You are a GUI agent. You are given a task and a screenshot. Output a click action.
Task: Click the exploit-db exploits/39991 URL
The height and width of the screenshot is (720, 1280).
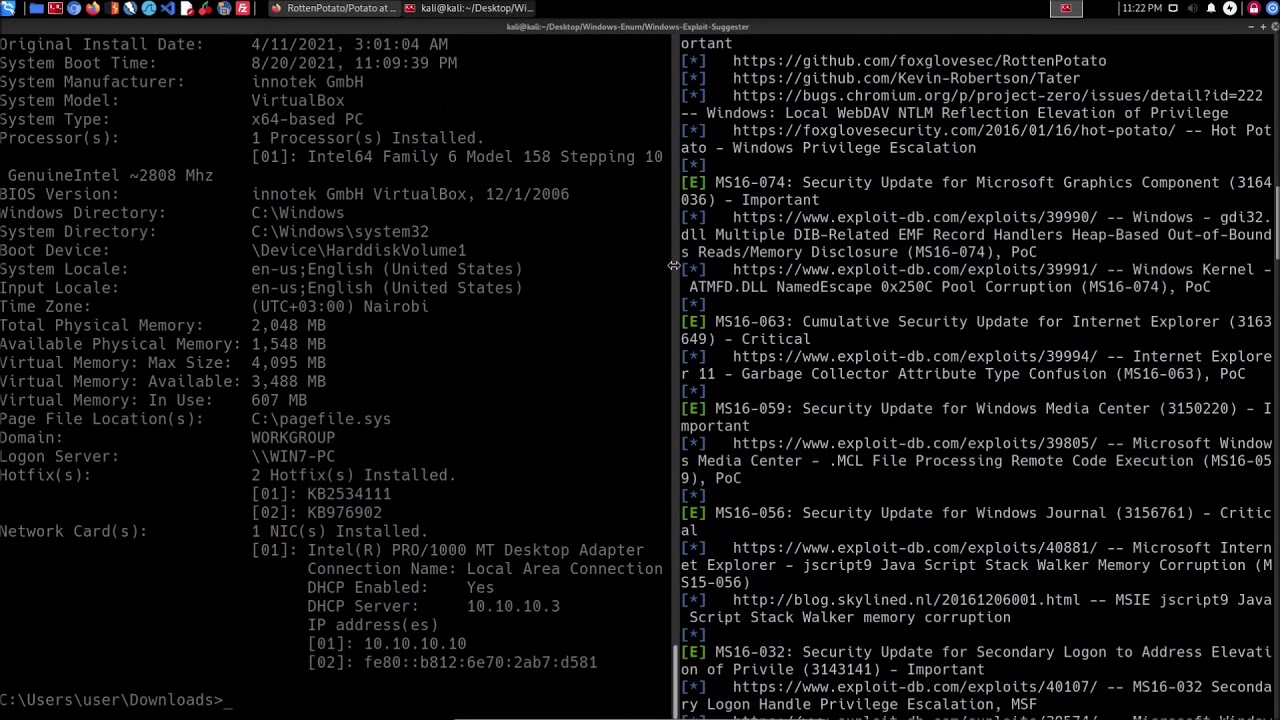coord(915,270)
